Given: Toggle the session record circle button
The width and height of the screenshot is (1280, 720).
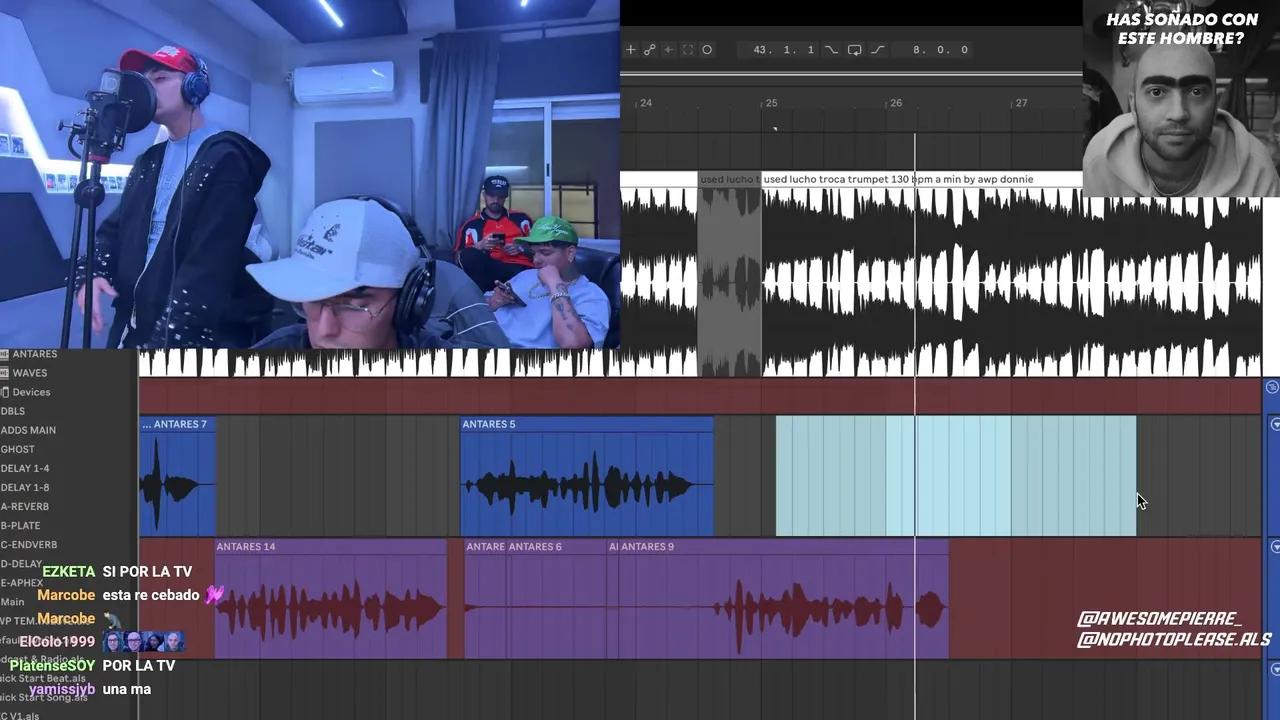Looking at the screenshot, I should (707, 50).
